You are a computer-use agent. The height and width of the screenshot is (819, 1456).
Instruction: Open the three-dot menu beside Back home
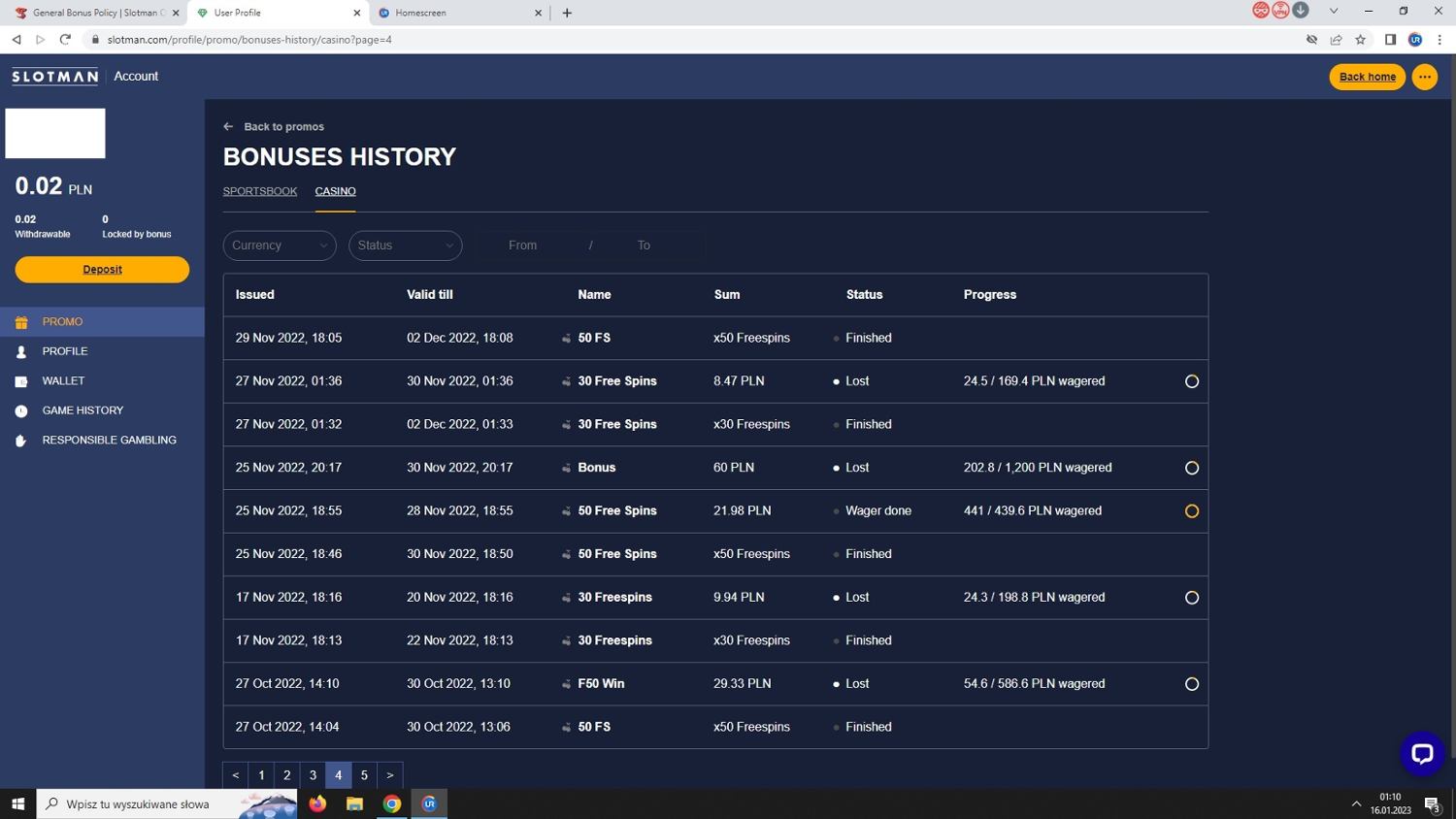(1424, 77)
